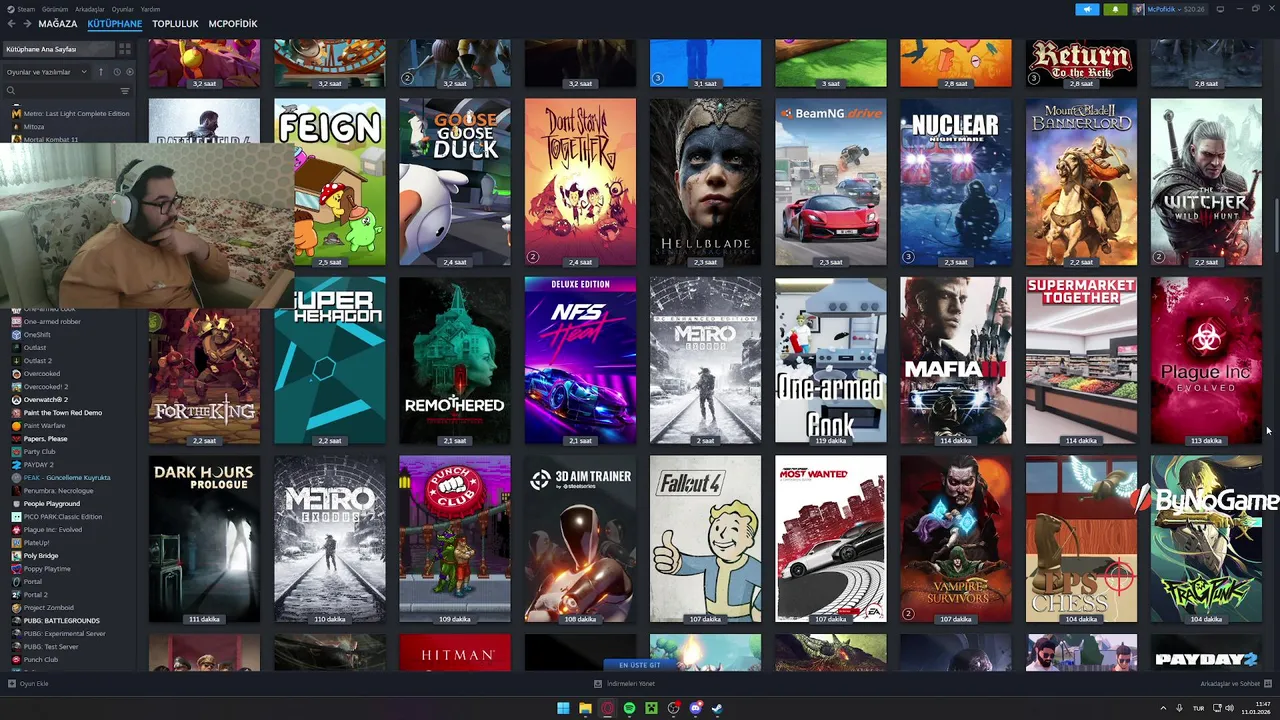Open Arkadaşlar ve Sohbet panel
This screenshot has height=720, width=1280.
click(1235, 684)
